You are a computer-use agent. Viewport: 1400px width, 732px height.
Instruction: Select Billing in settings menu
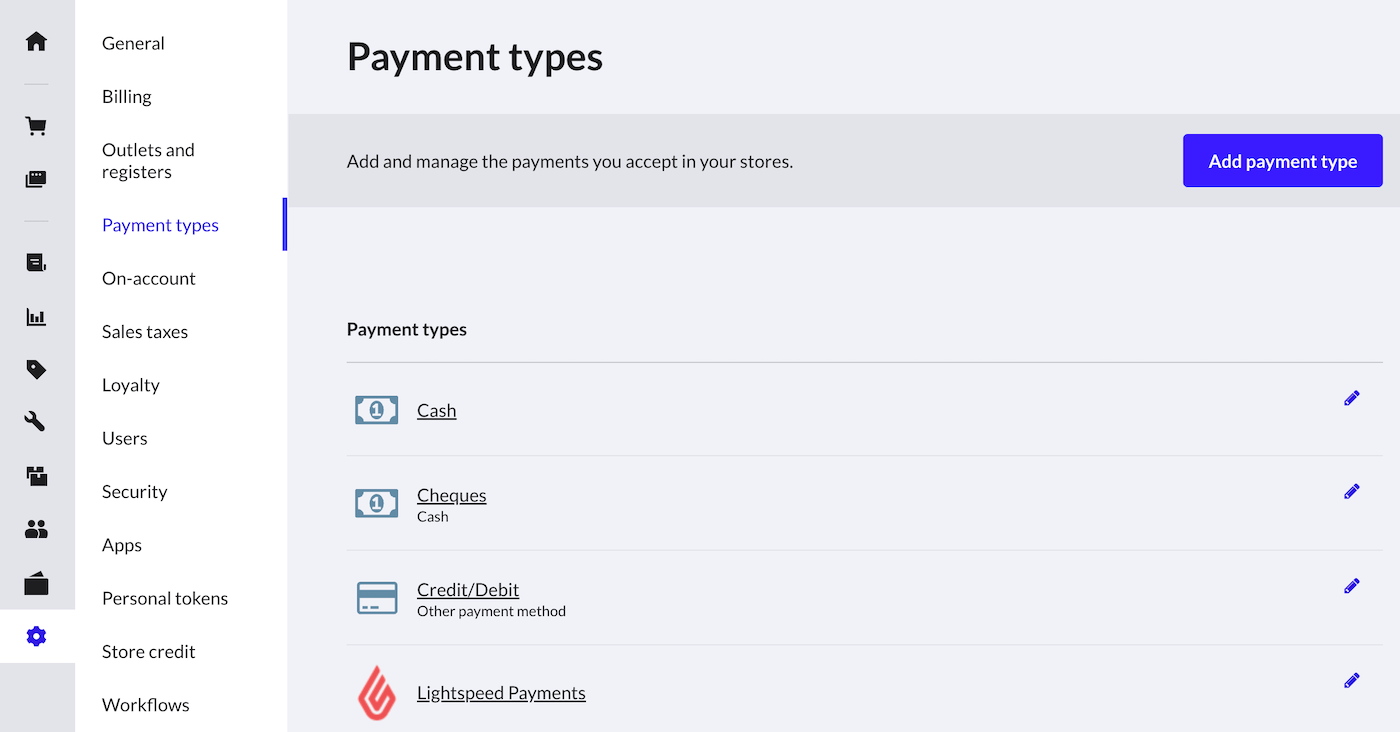(x=127, y=97)
